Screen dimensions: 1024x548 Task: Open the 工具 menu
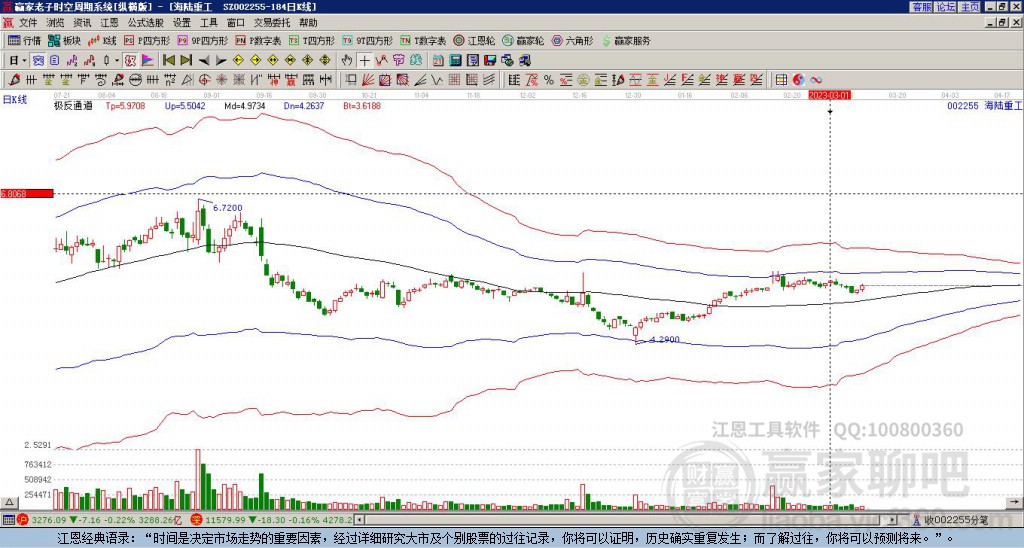click(209, 23)
